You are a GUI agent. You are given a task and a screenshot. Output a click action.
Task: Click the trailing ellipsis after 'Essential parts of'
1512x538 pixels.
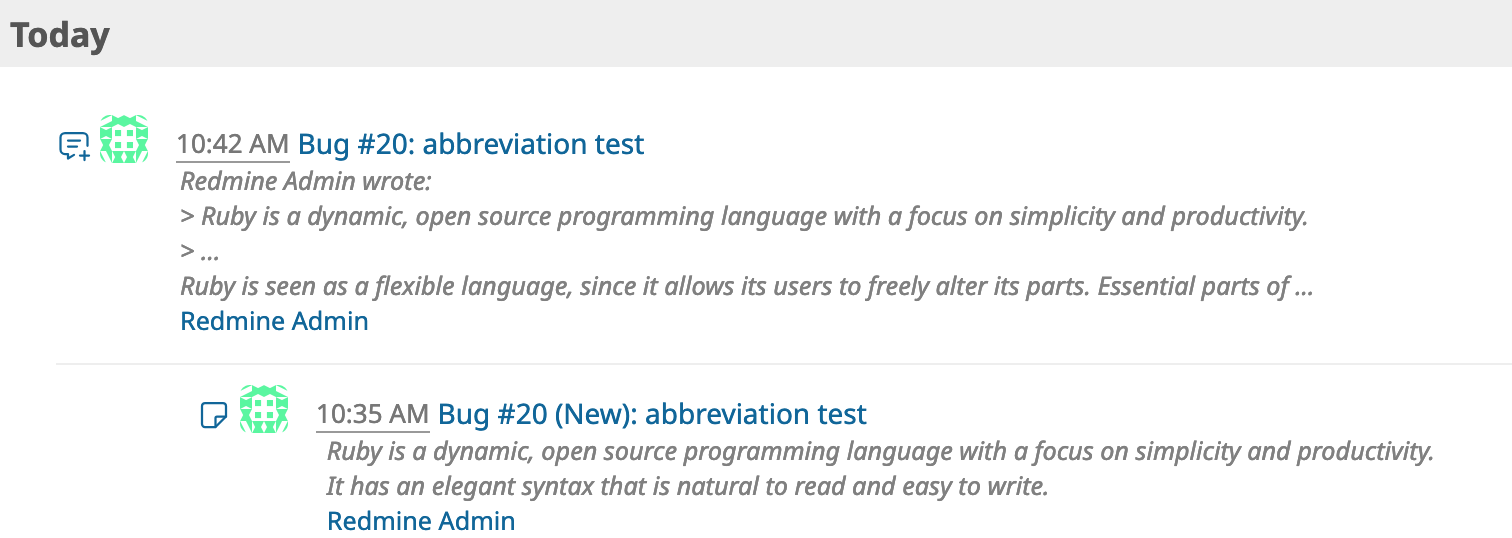1303,290
